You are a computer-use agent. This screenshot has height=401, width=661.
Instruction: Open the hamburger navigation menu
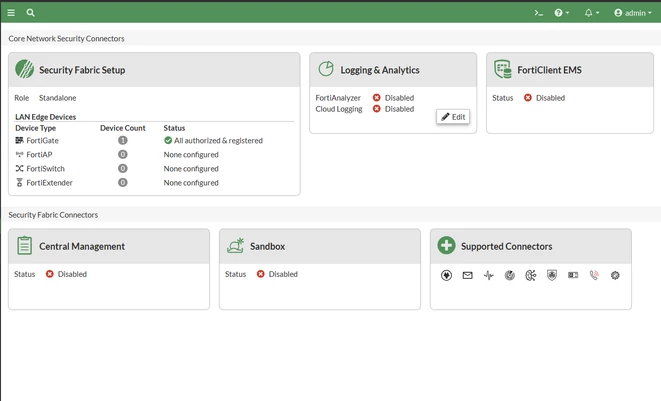(x=11, y=13)
